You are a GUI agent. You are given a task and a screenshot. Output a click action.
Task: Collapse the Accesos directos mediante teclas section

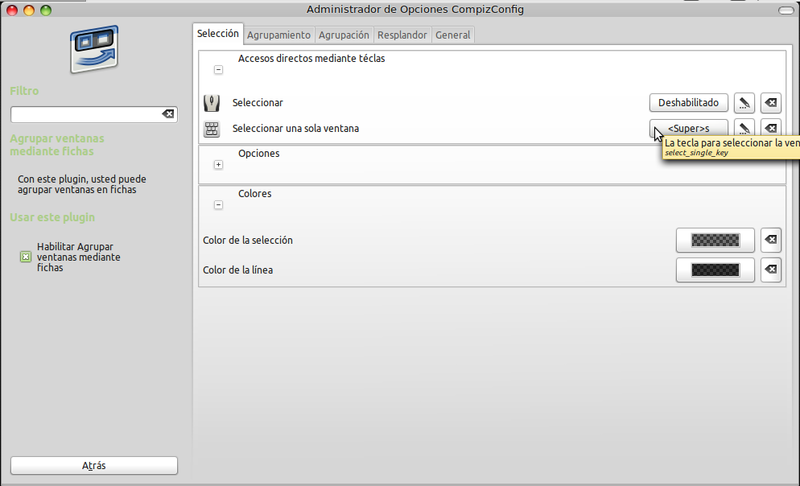click(x=218, y=71)
